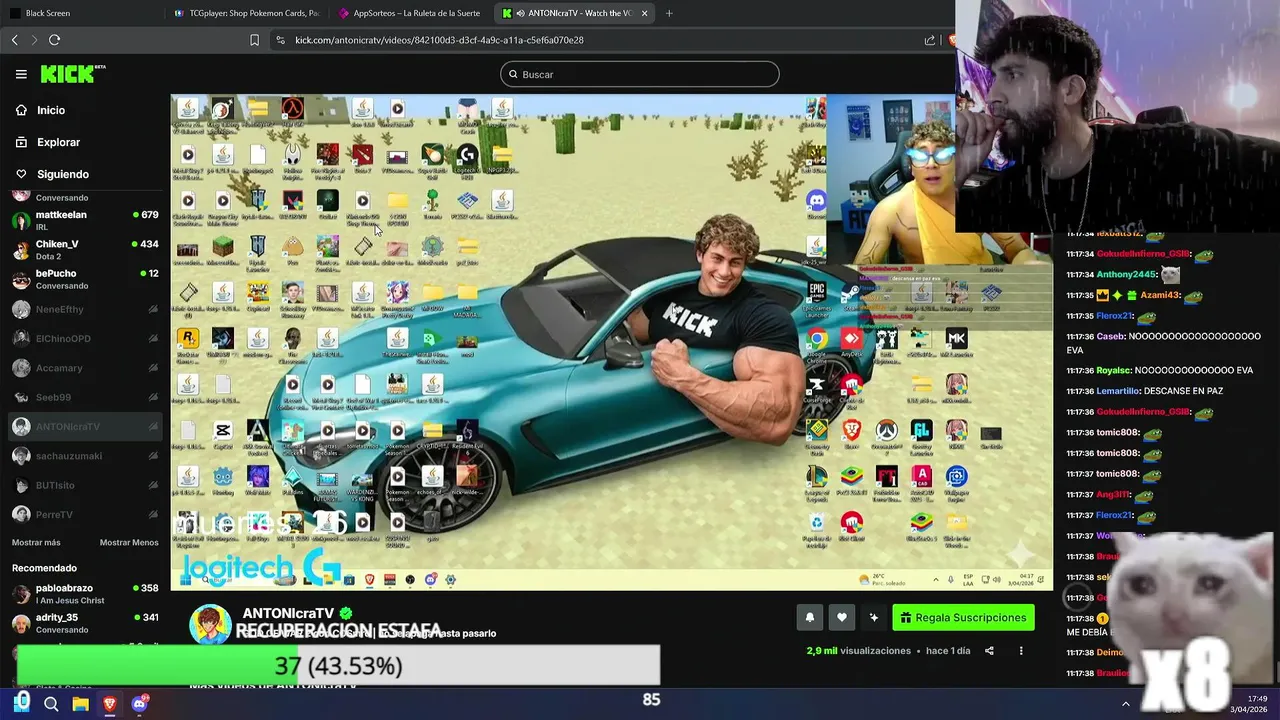The height and width of the screenshot is (720, 1280).
Task: Click the green KICK logo
Action: coord(72,74)
